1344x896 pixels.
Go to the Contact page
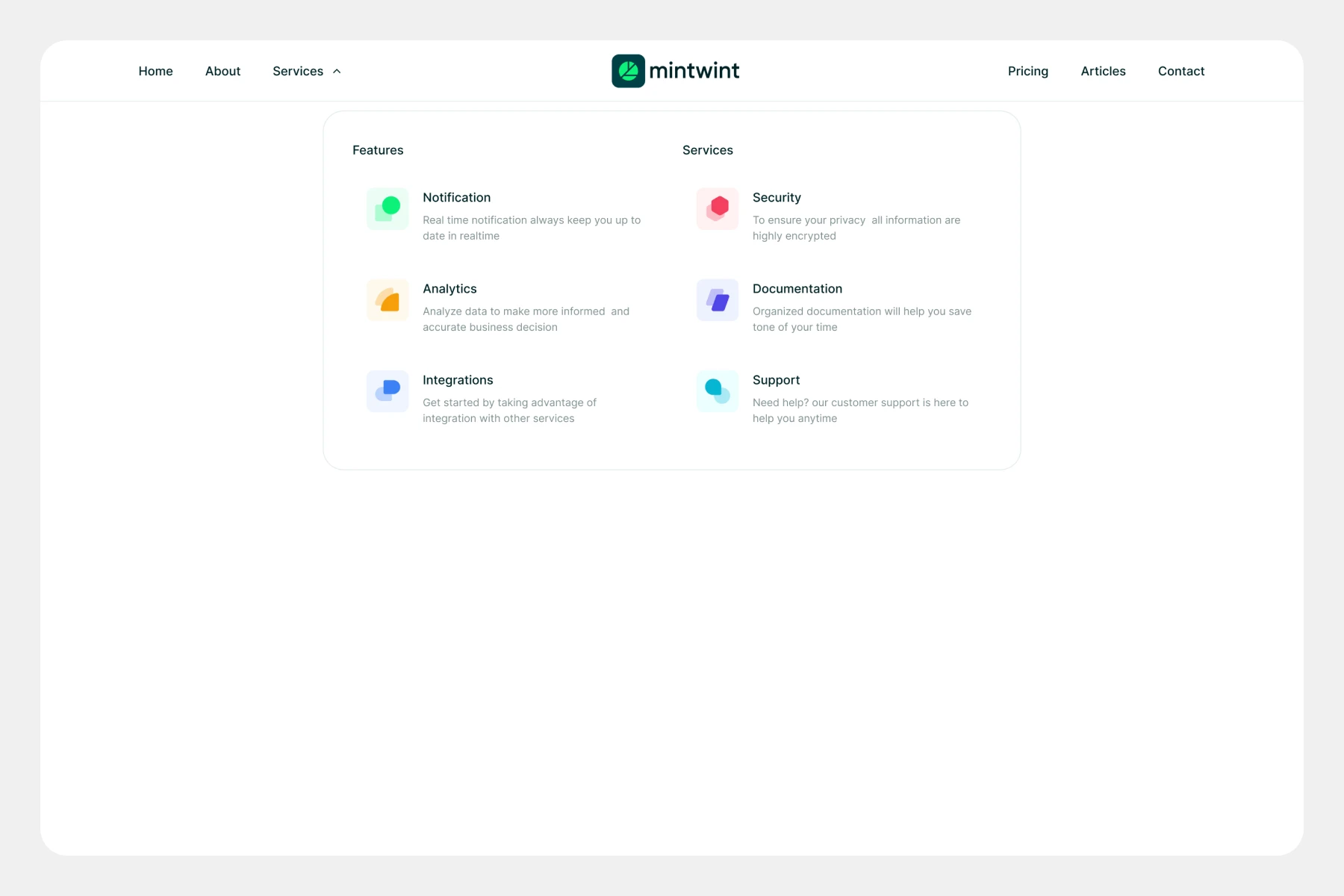pyautogui.click(x=1180, y=71)
